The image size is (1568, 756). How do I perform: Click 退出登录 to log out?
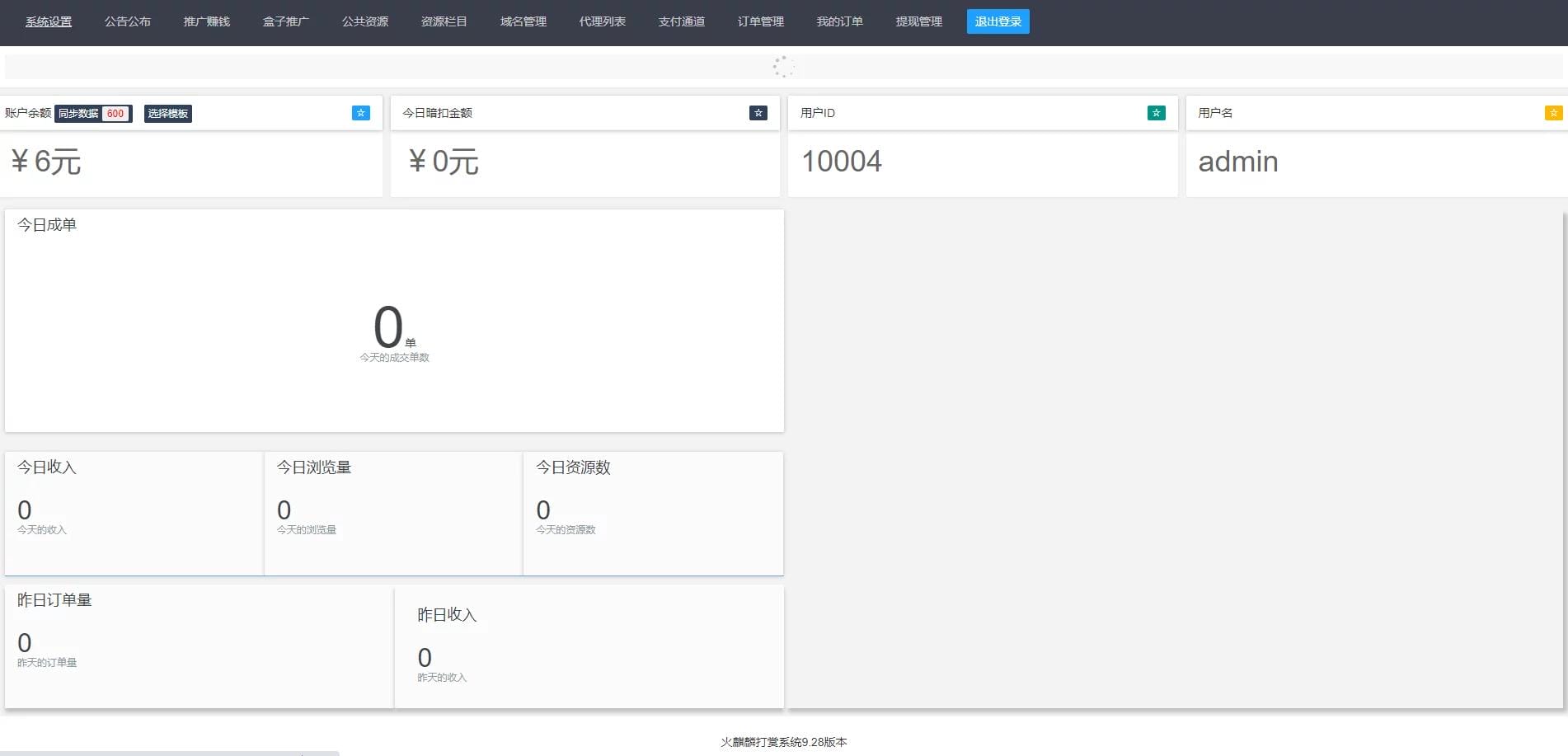click(x=998, y=21)
